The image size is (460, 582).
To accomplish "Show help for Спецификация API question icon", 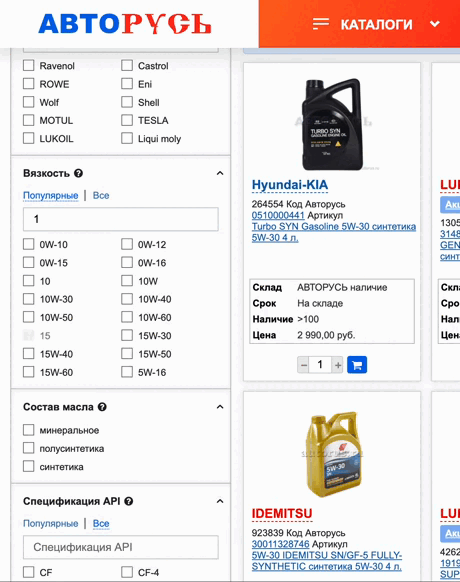I will (129, 501).
